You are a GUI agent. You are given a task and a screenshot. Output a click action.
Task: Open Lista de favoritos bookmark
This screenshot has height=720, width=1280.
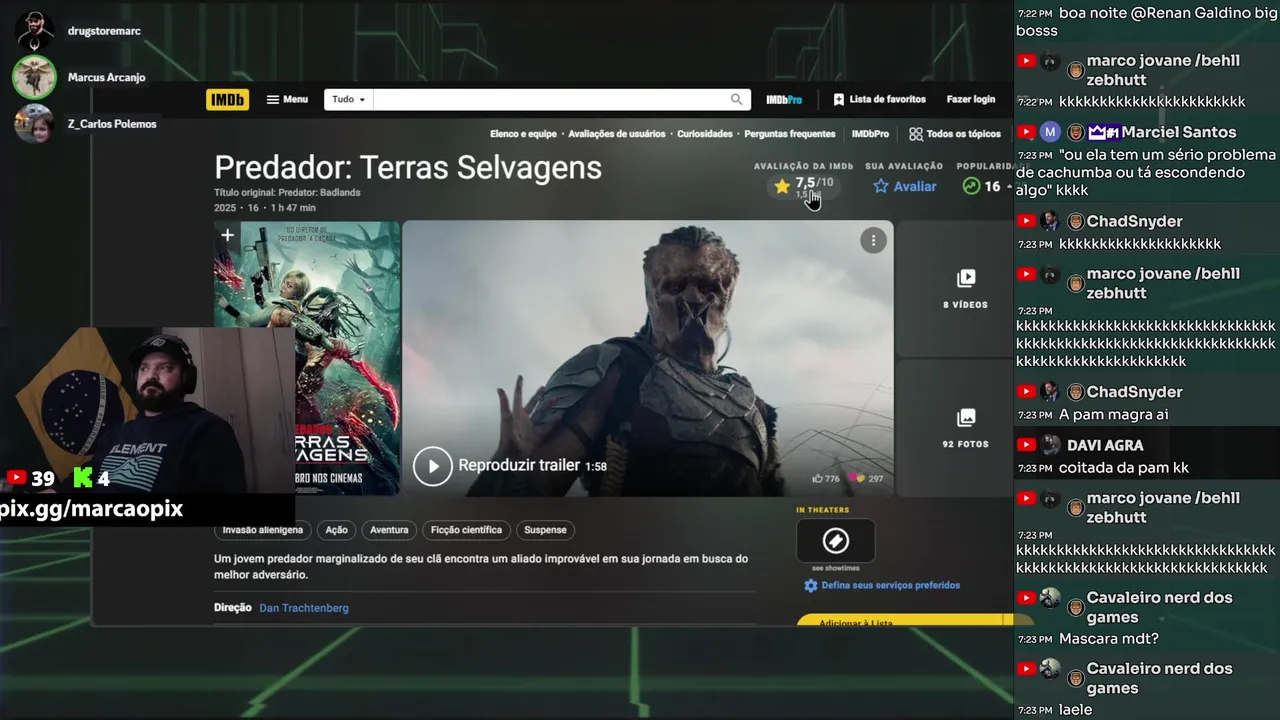pos(879,100)
